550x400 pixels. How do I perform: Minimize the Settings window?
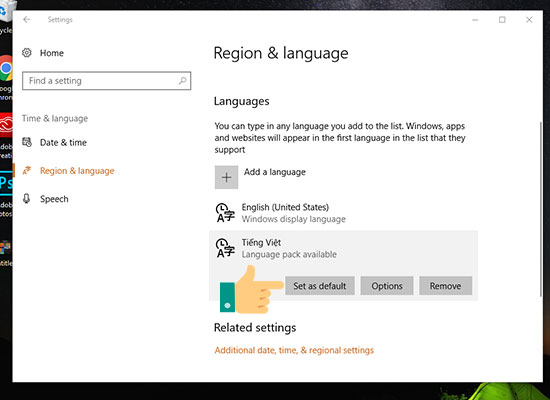(475, 20)
